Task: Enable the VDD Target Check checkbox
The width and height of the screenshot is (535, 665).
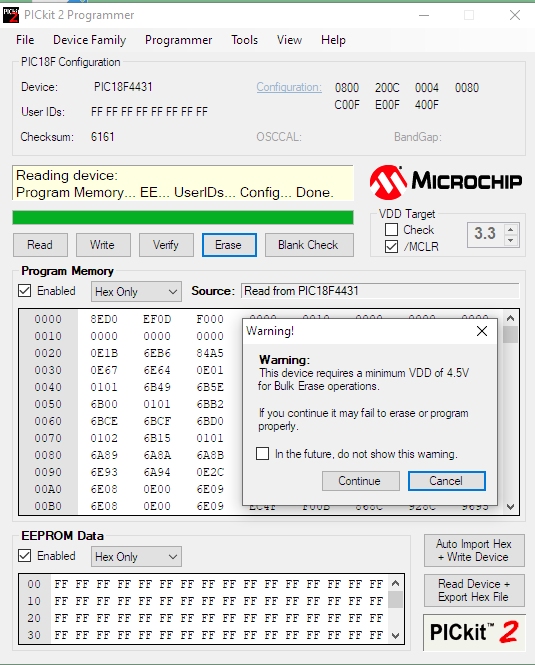Action: pos(391,230)
